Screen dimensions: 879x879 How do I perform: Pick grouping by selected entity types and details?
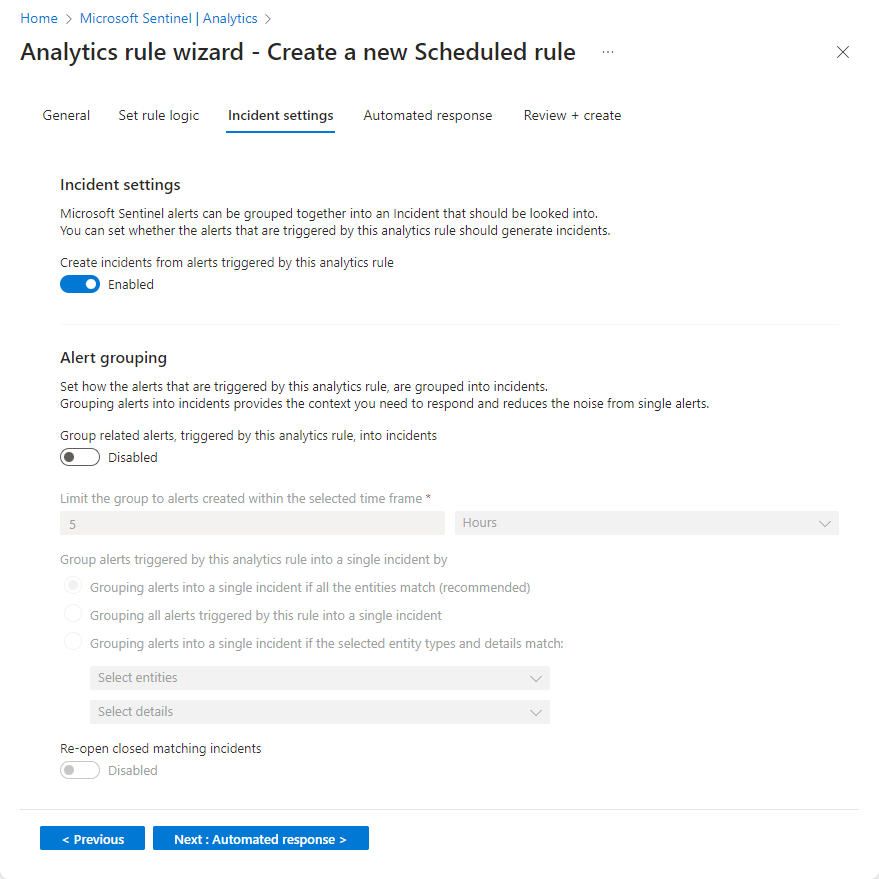pos(71,641)
